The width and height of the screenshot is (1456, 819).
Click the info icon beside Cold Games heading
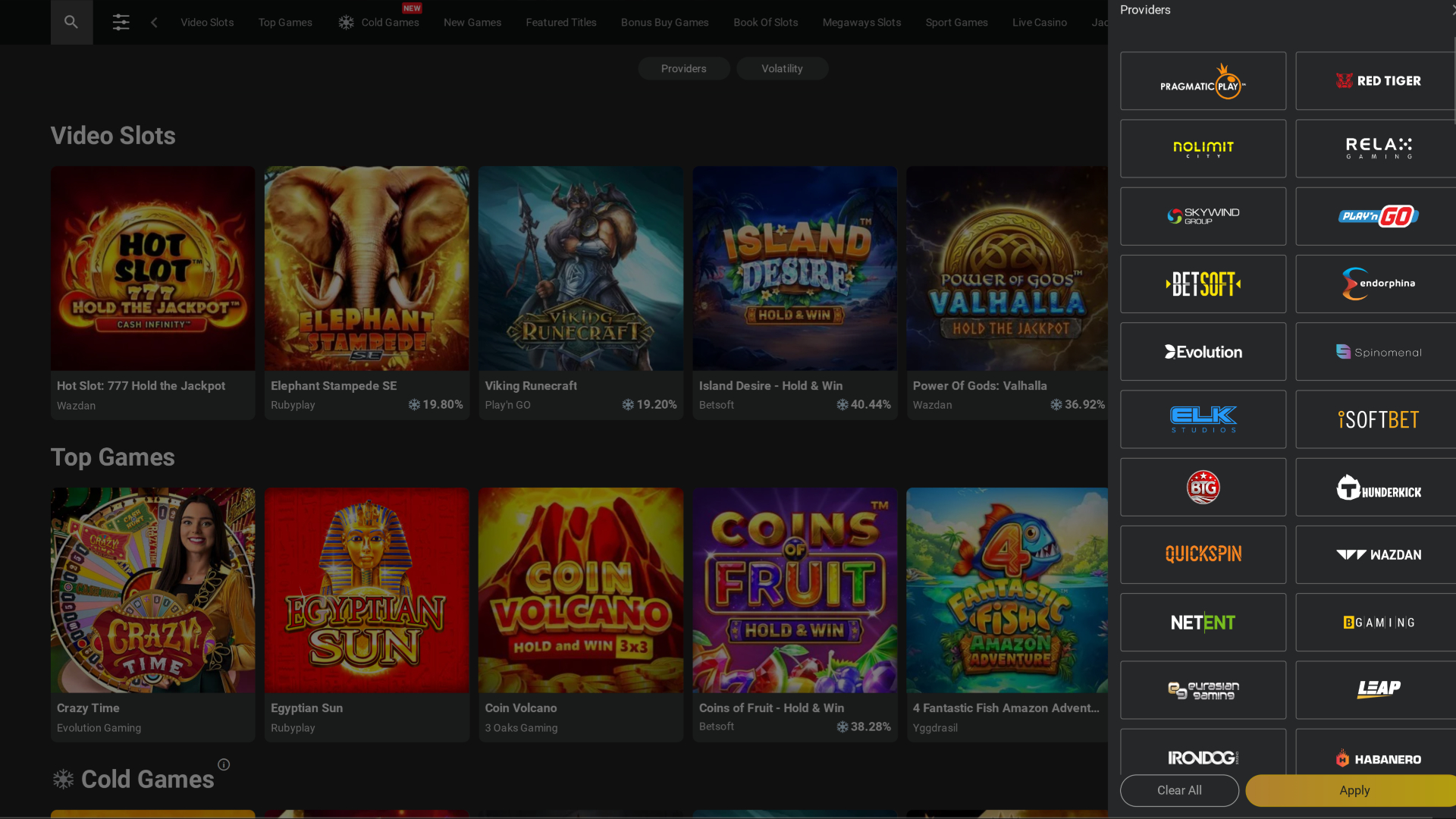pos(224,765)
